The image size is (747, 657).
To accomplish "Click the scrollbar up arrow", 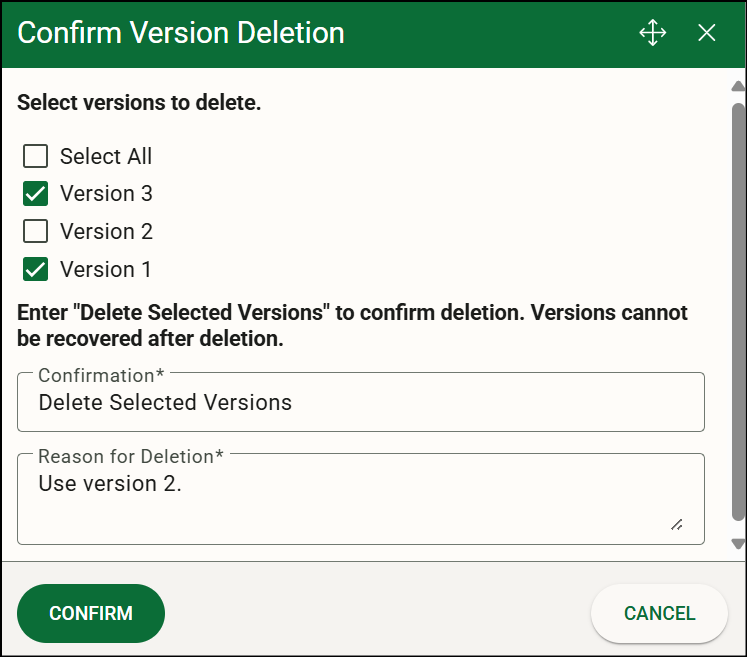I will point(738,86).
